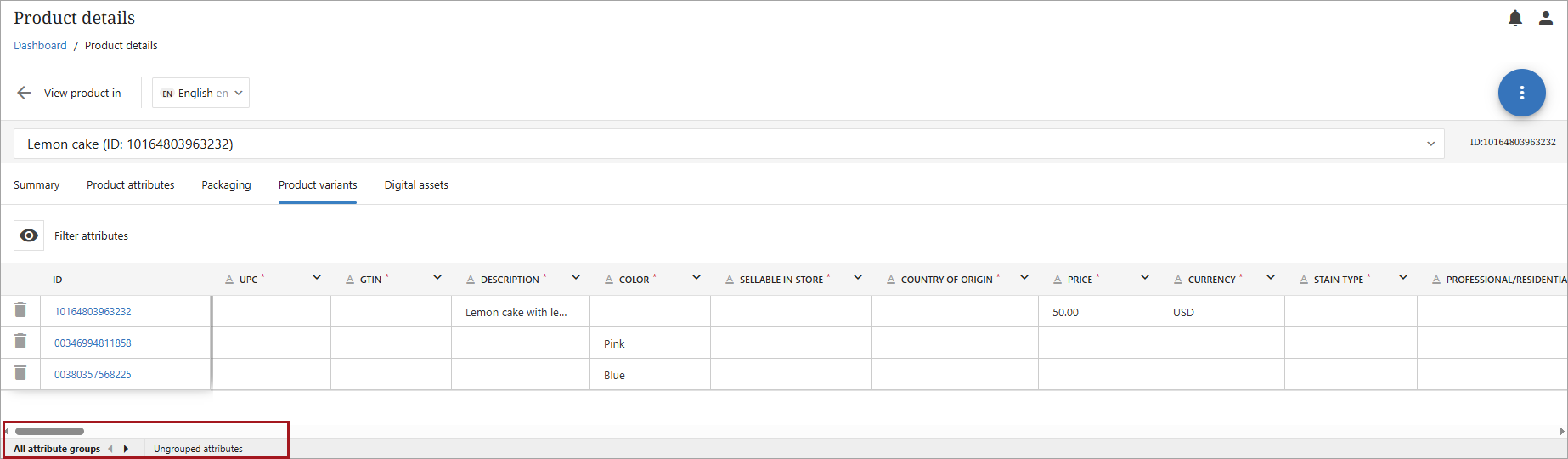Switch to the Product attributes tab
The width and height of the screenshot is (1568, 459).
click(130, 184)
